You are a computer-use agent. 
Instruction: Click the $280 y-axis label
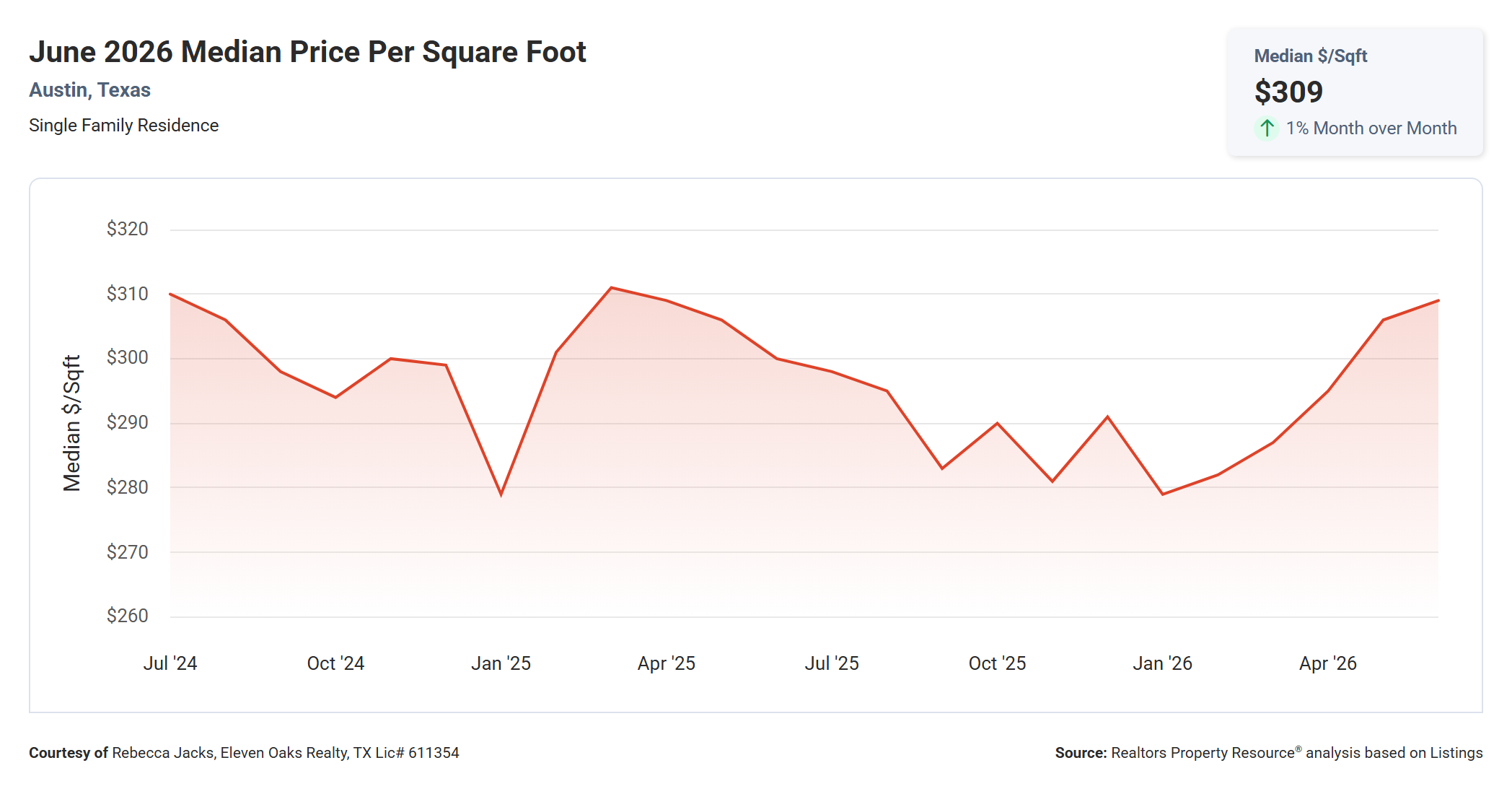tap(127, 487)
